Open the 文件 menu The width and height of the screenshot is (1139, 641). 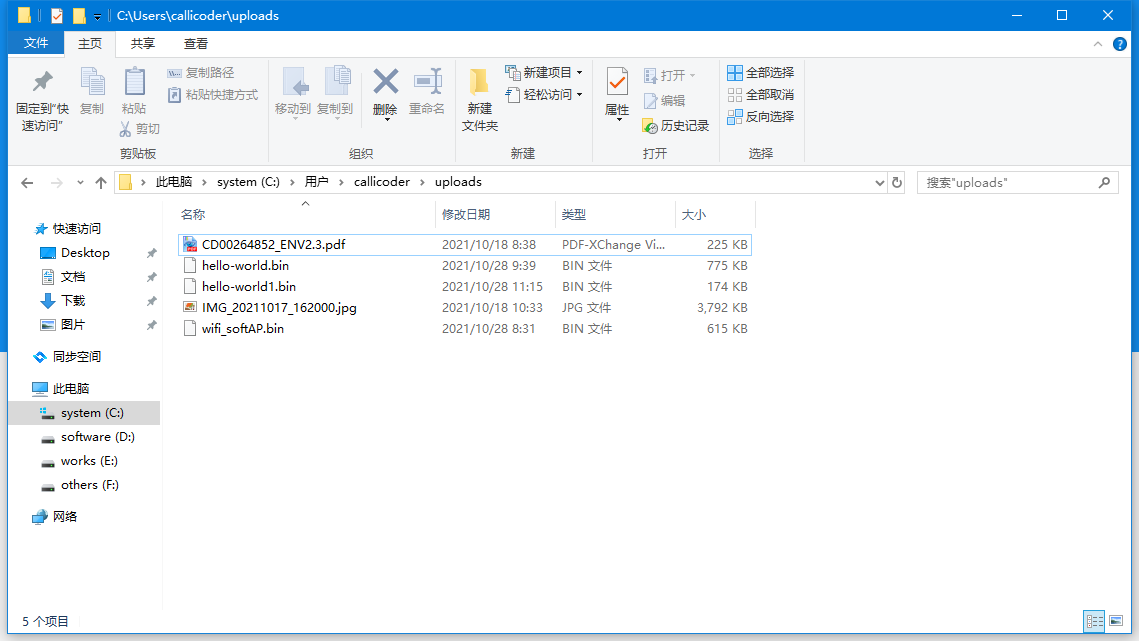pos(35,43)
